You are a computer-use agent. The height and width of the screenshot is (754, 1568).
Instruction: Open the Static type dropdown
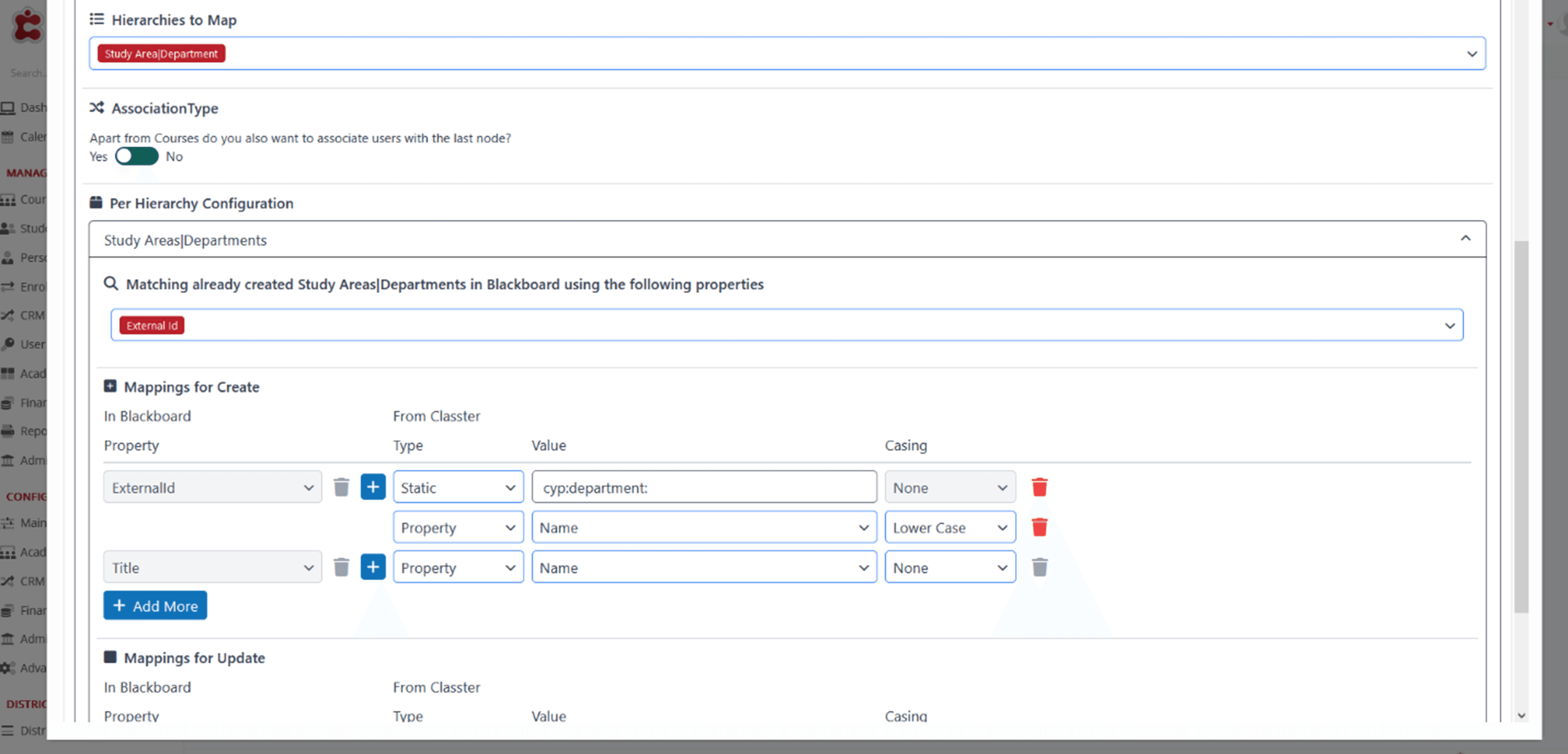pos(458,487)
